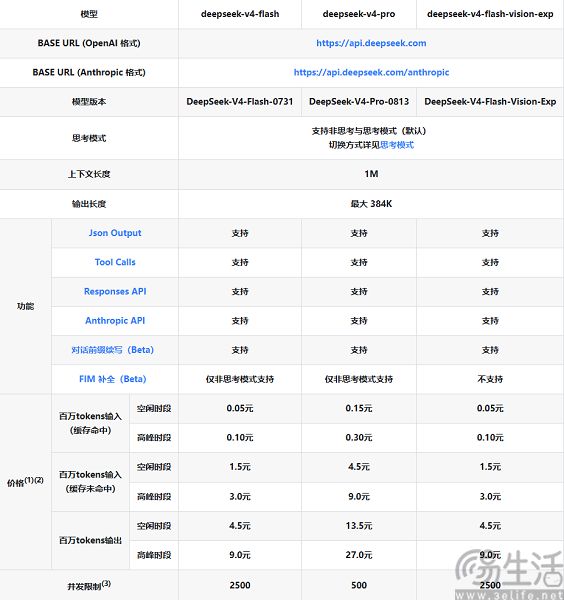
Task: Select 支持 for Responses API under vision-exp
Action: [x=490, y=292]
